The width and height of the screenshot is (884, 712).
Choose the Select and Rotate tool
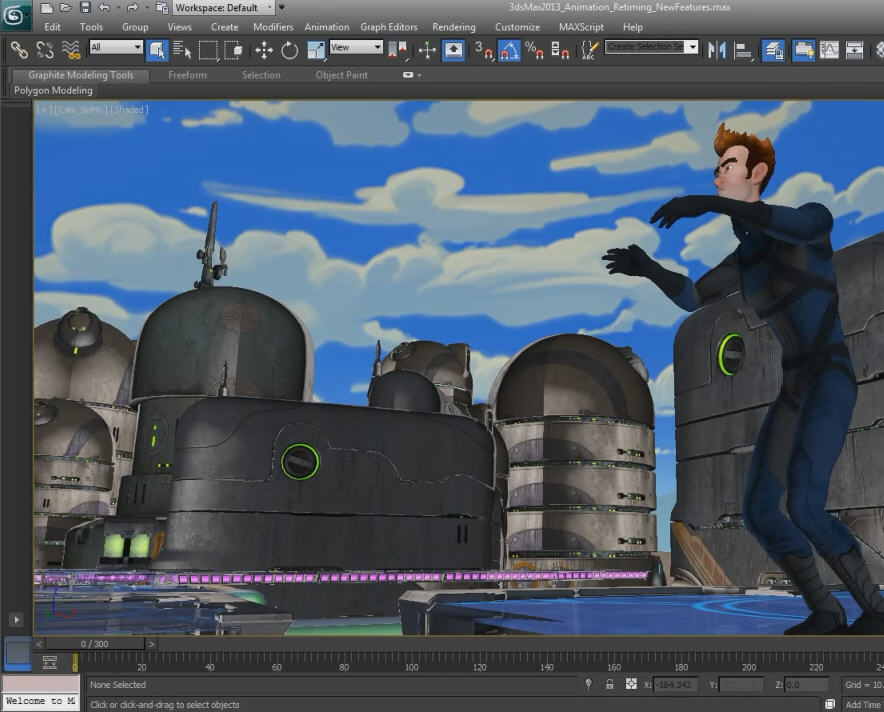[290, 49]
